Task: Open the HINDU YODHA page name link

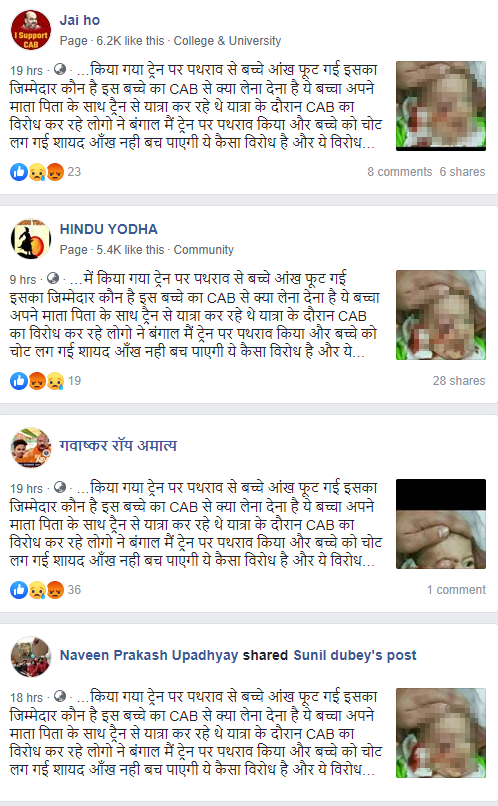Action: [108, 229]
